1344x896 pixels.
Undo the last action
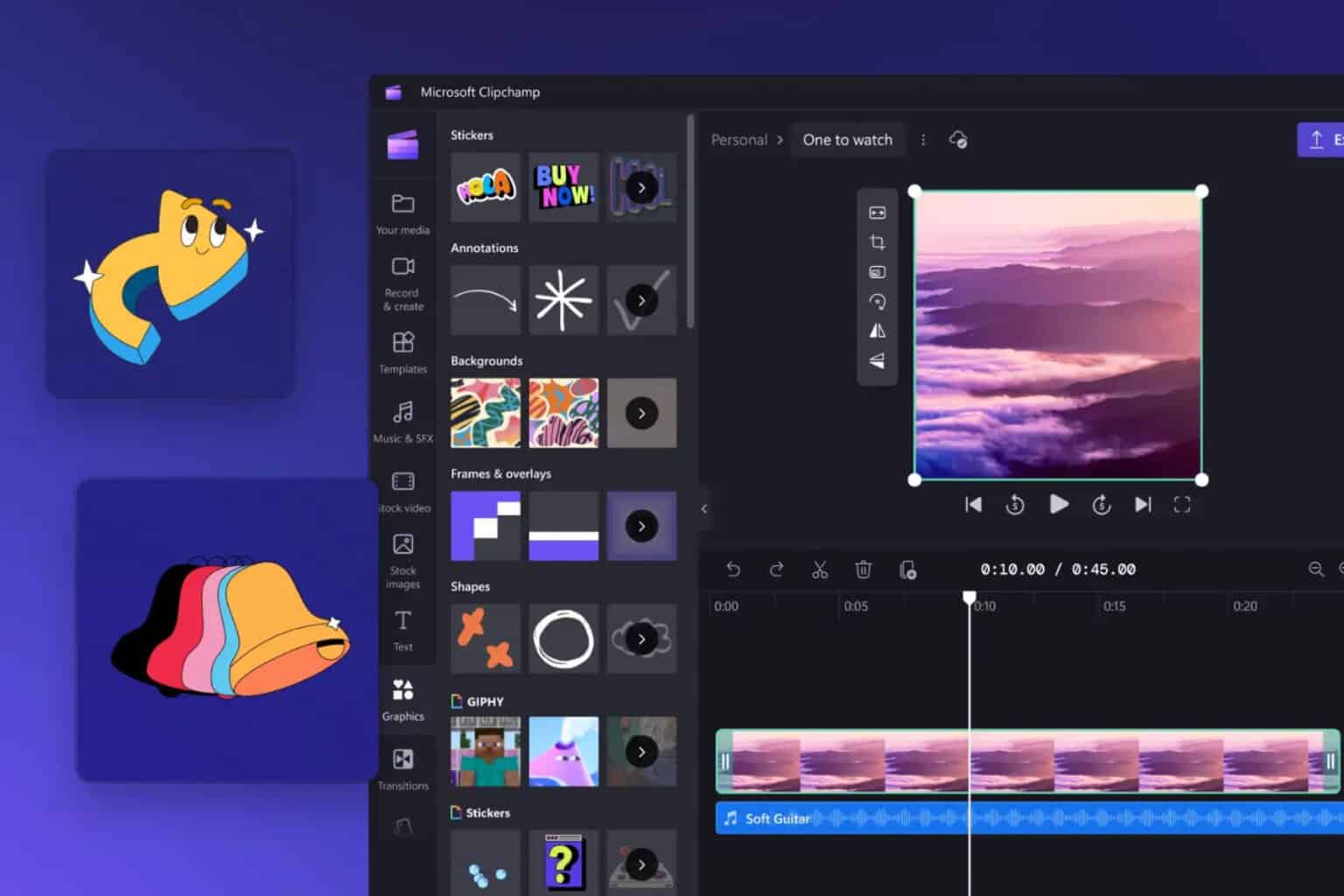733,570
